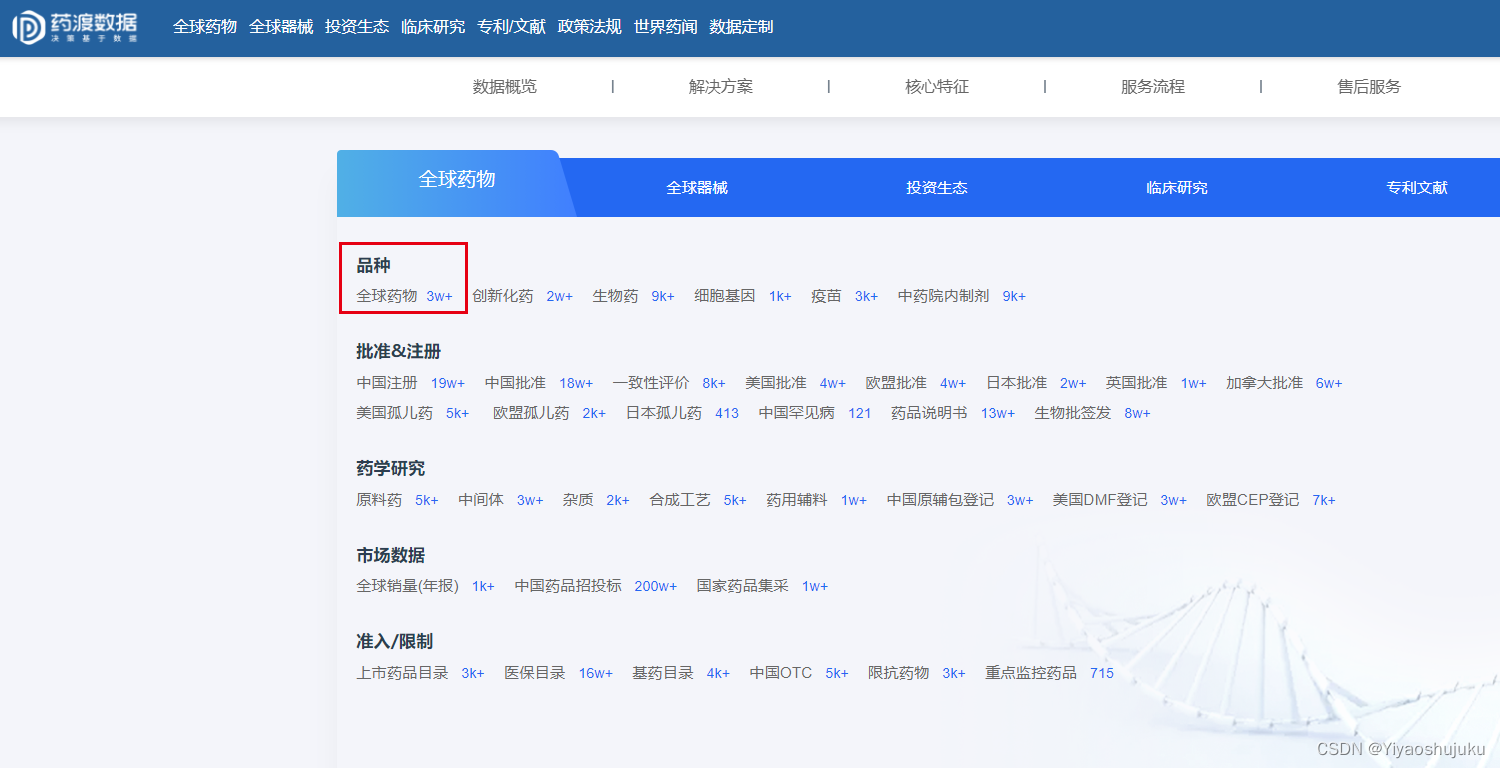The image size is (1500, 768).
Task: Open the 核心特征 section link
Action: [936, 87]
